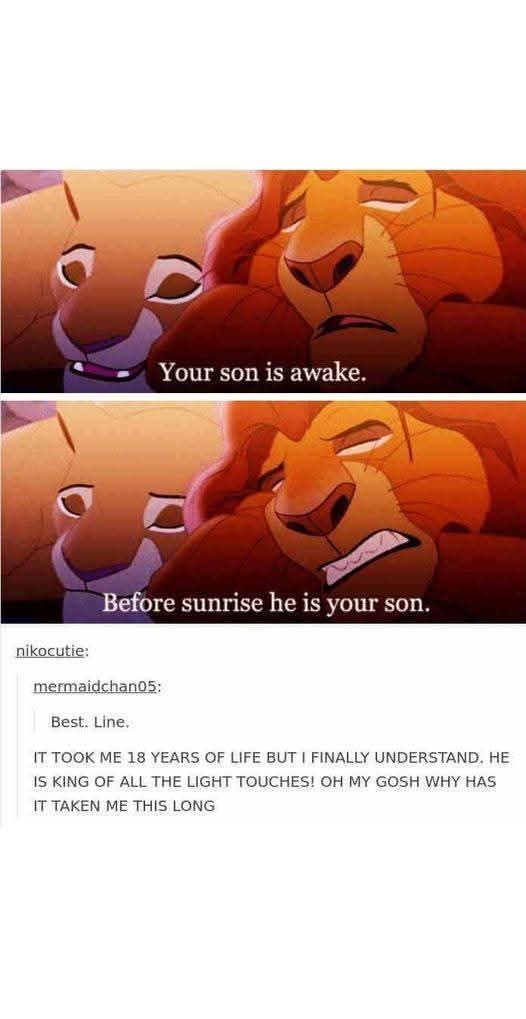Click the 'Before sunrise he is your son.' caption
The height and width of the screenshot is (1019, 526).
coord(266,603)
